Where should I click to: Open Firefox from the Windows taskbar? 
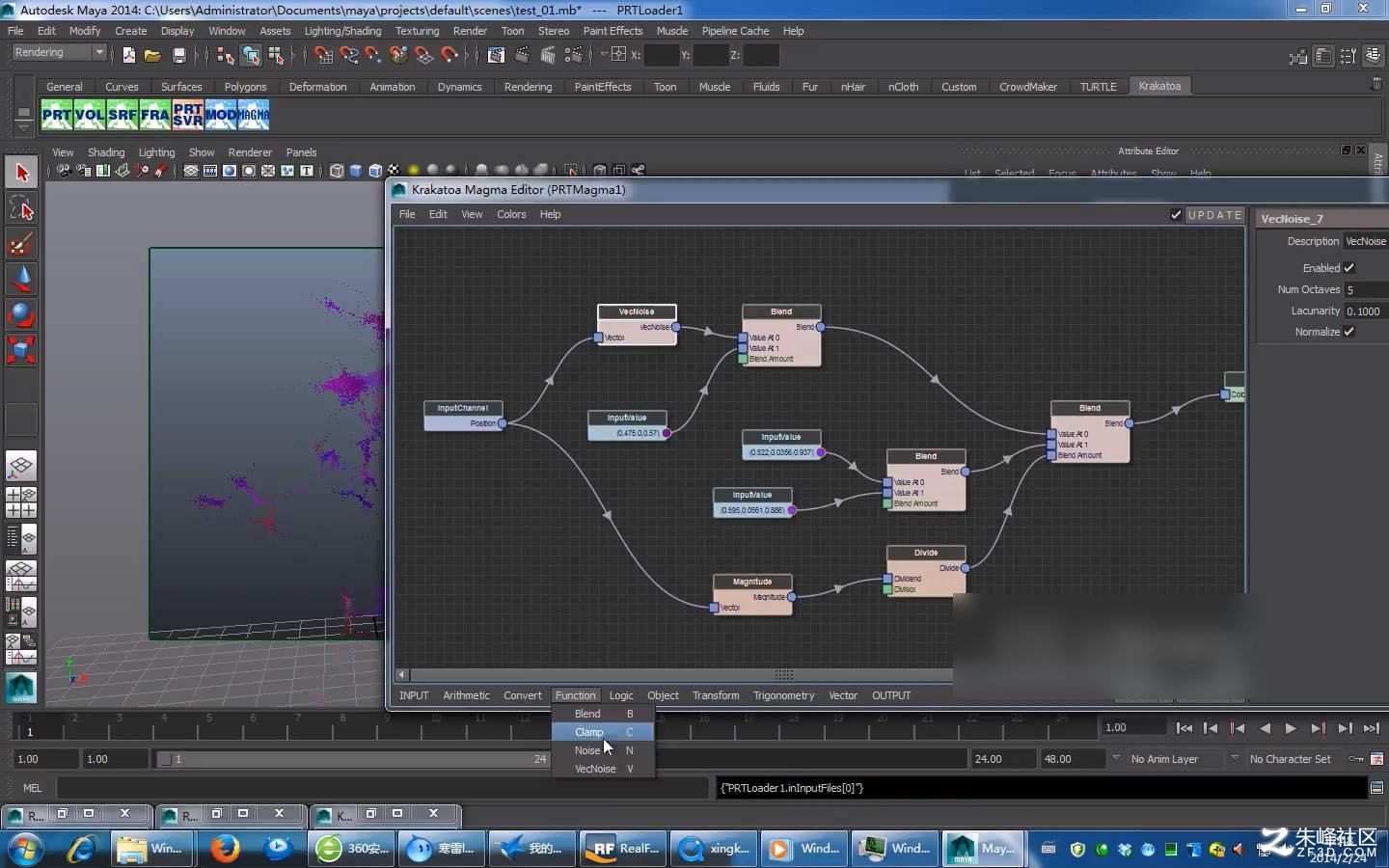225,849
